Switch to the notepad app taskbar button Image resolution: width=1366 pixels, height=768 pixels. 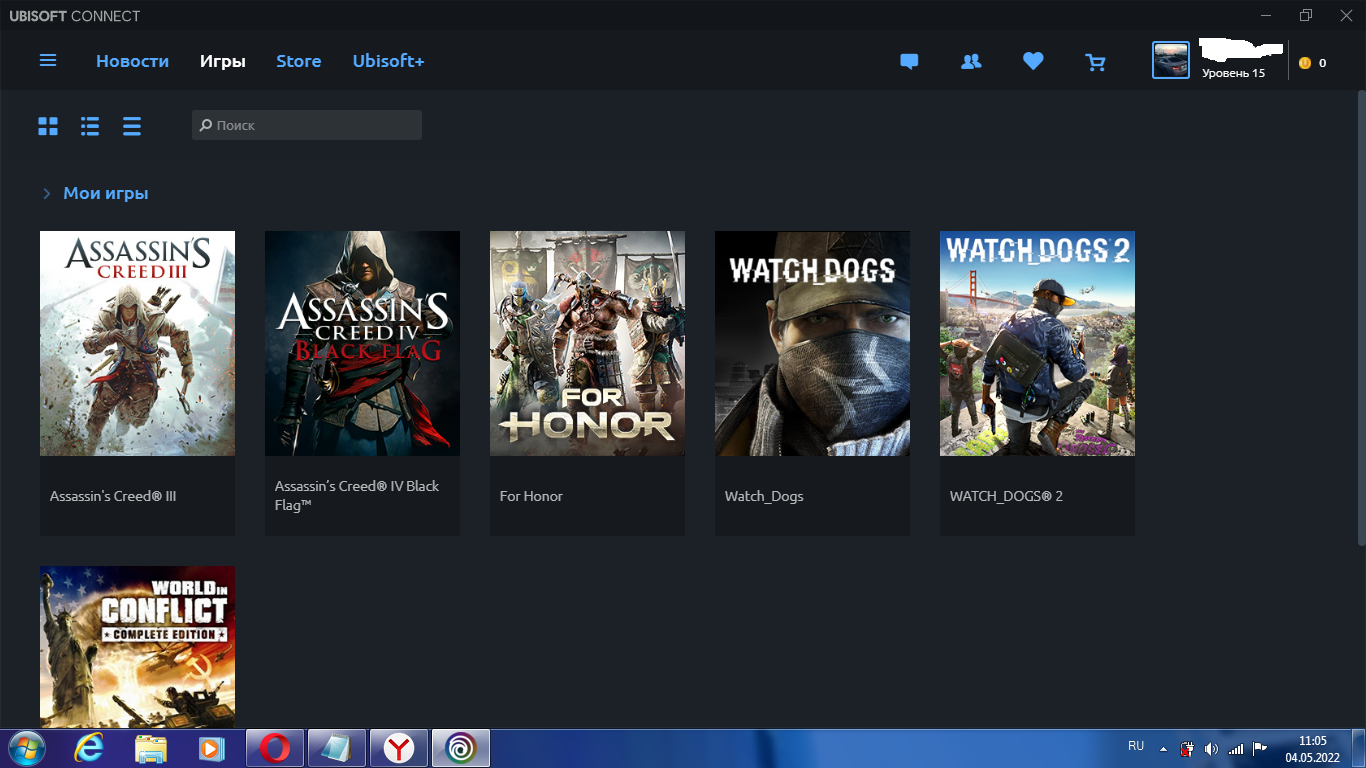pyautogui.click(x=337, y=748)
